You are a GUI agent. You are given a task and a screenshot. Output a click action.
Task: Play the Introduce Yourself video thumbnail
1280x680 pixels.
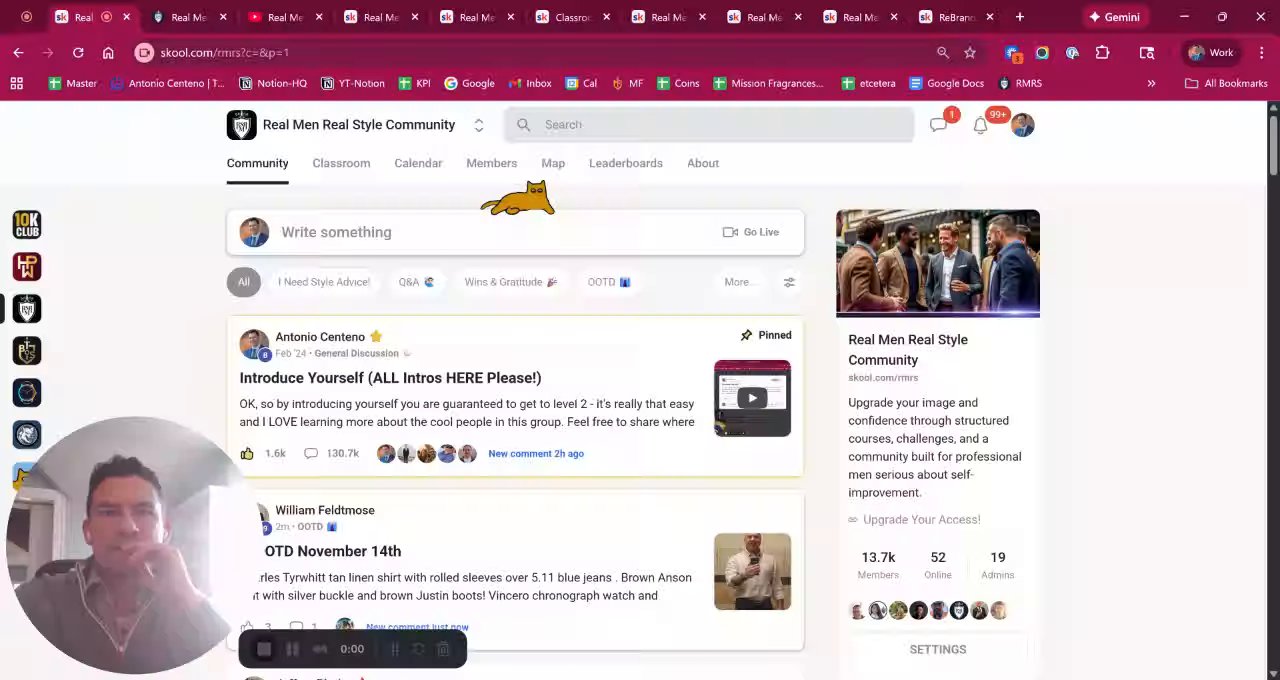pyautogui.click(x=752, y=398)
